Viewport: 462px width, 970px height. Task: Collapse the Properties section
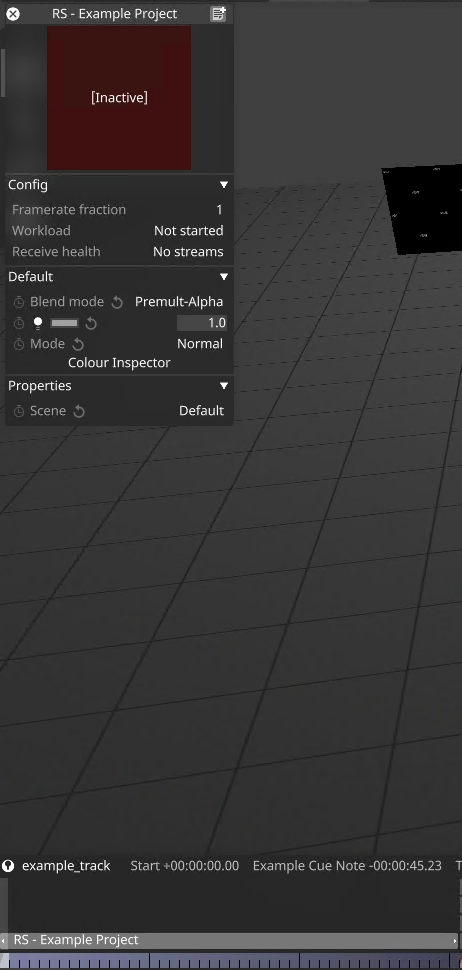pos(224,385)
